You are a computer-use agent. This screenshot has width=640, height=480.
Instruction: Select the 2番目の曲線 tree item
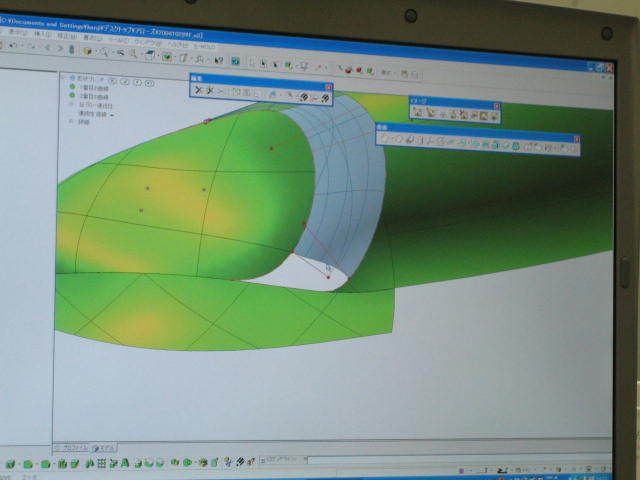click(93, 97)
